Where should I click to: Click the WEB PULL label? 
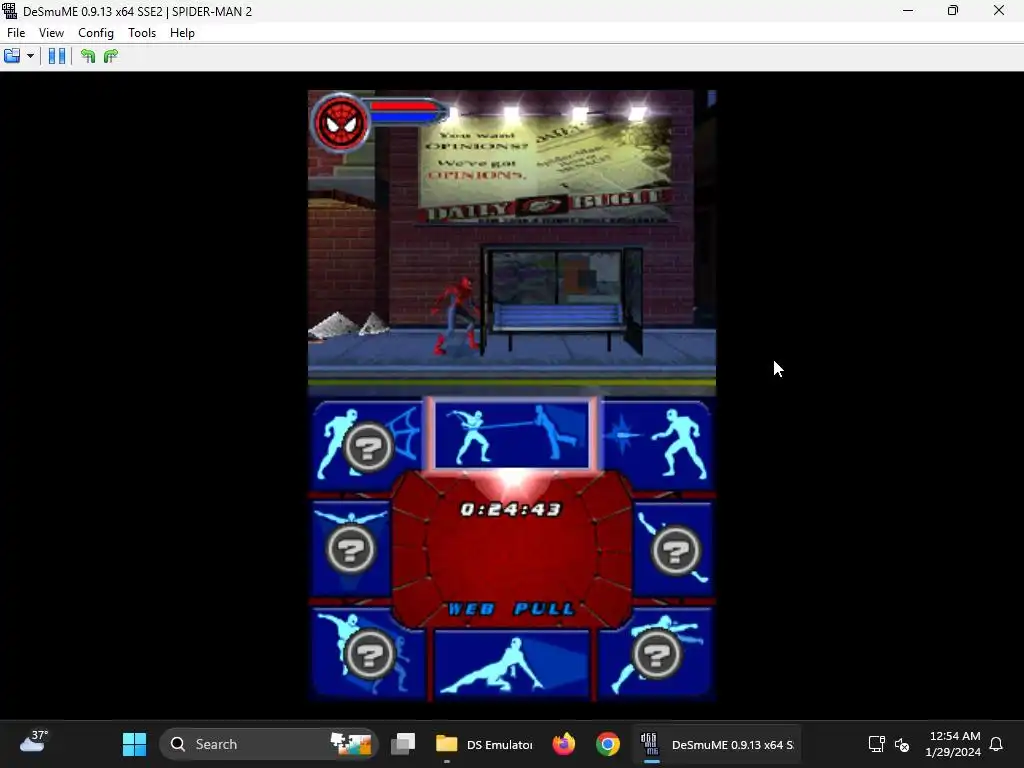(x=511, y=609)
